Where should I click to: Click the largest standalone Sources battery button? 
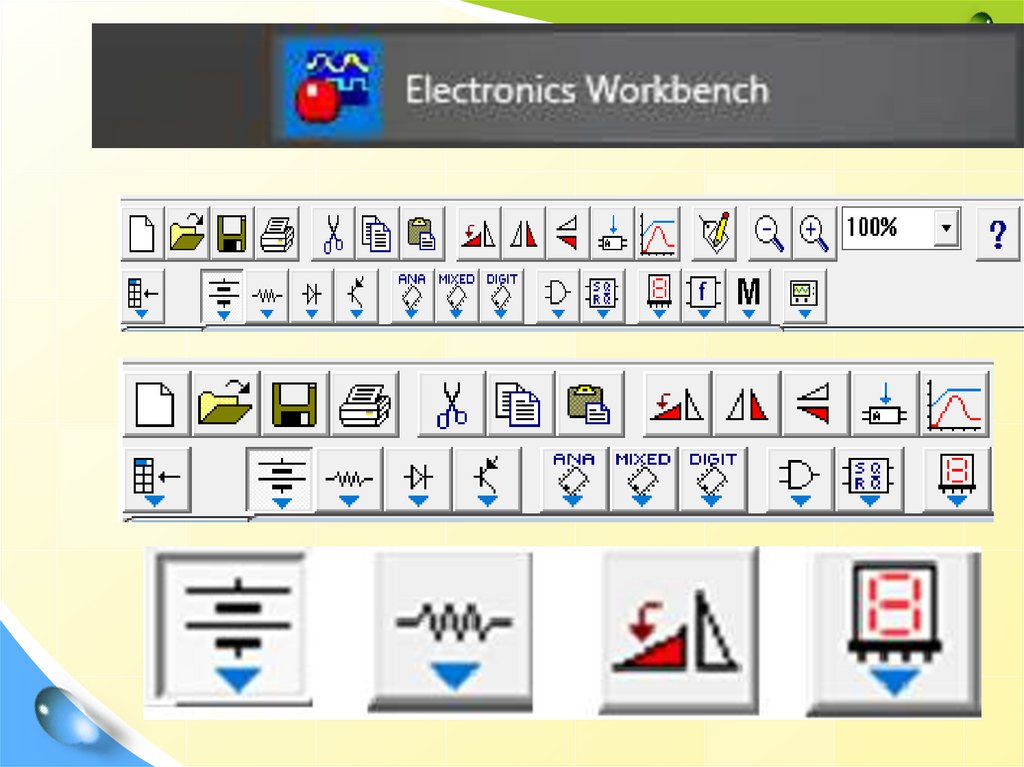pos(232,630)
